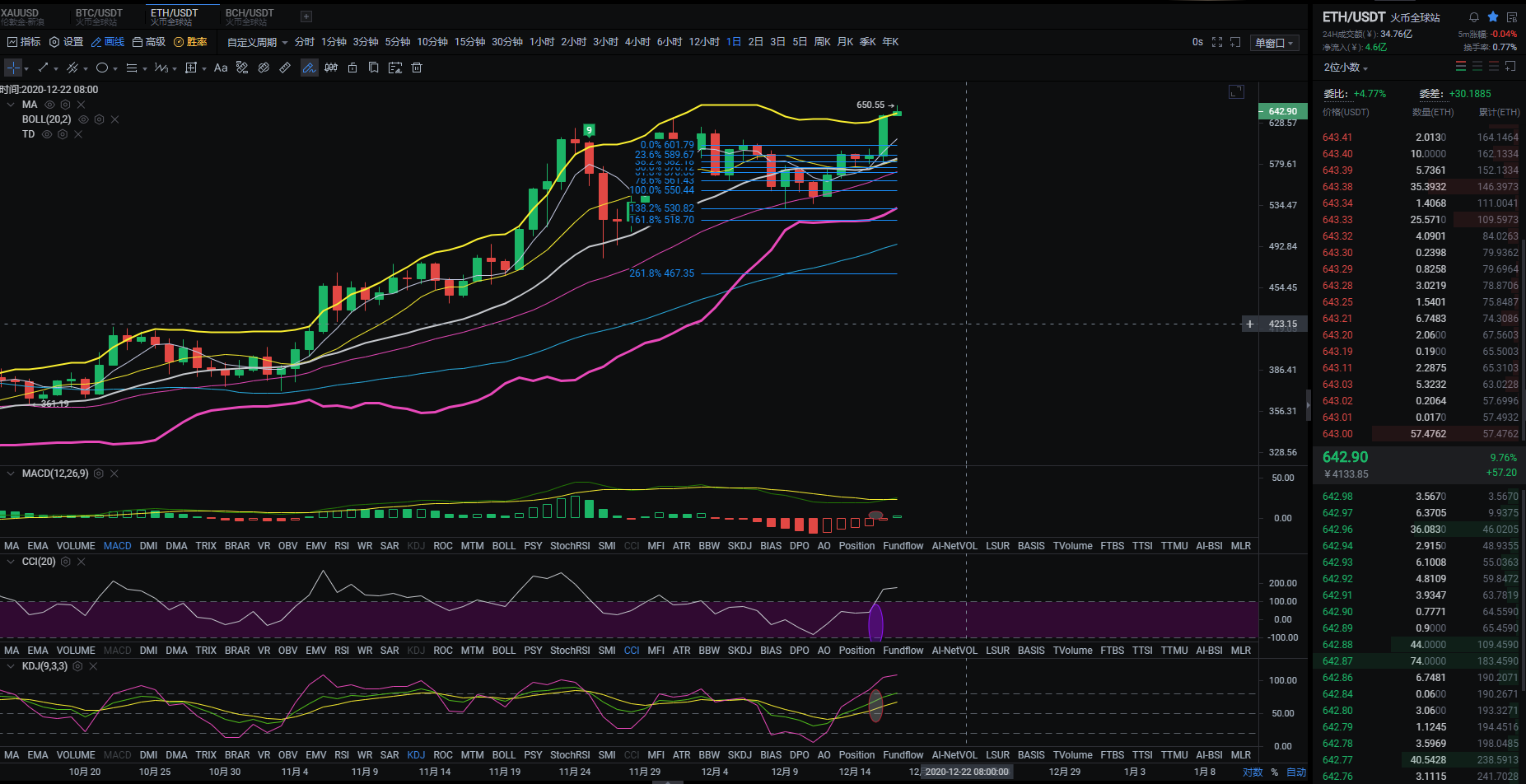The image size is (1526, 784).
Task: Open the 设置 settings menu
Action: 67,42
